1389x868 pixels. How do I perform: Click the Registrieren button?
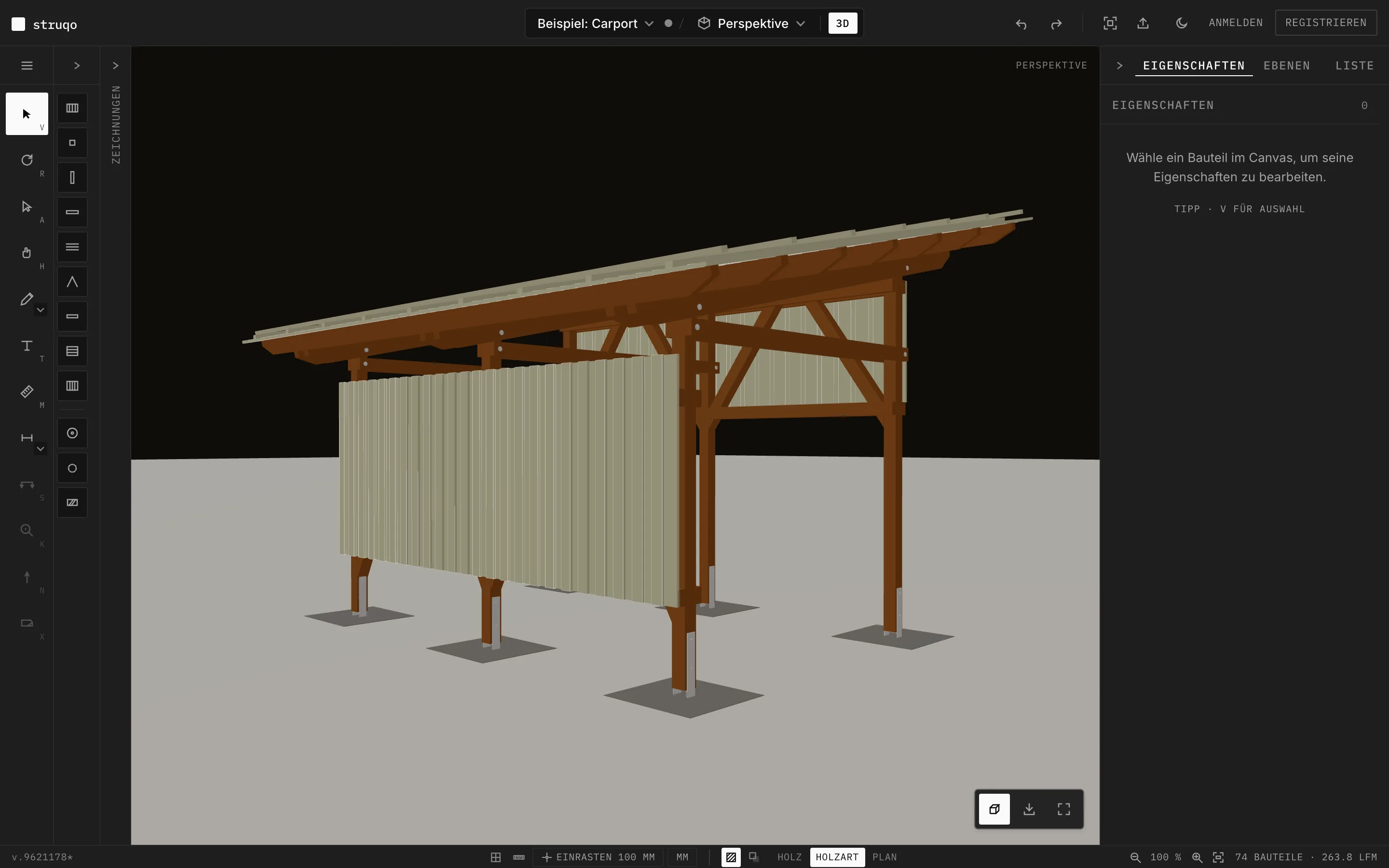[x=1326, y=22]
